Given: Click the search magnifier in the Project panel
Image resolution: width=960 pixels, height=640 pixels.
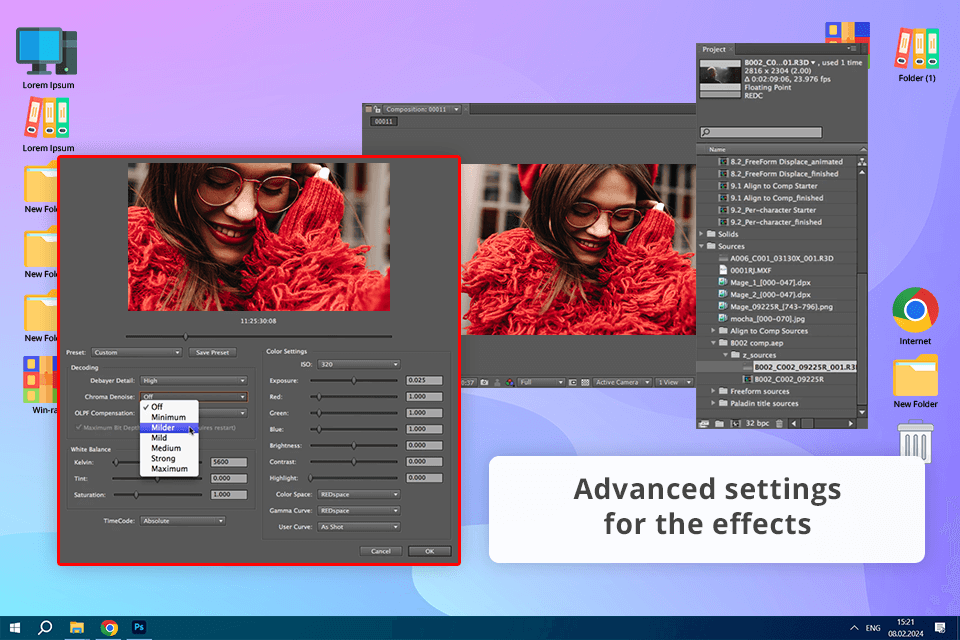Looking at the screenshot, I should tap(706, 132).
